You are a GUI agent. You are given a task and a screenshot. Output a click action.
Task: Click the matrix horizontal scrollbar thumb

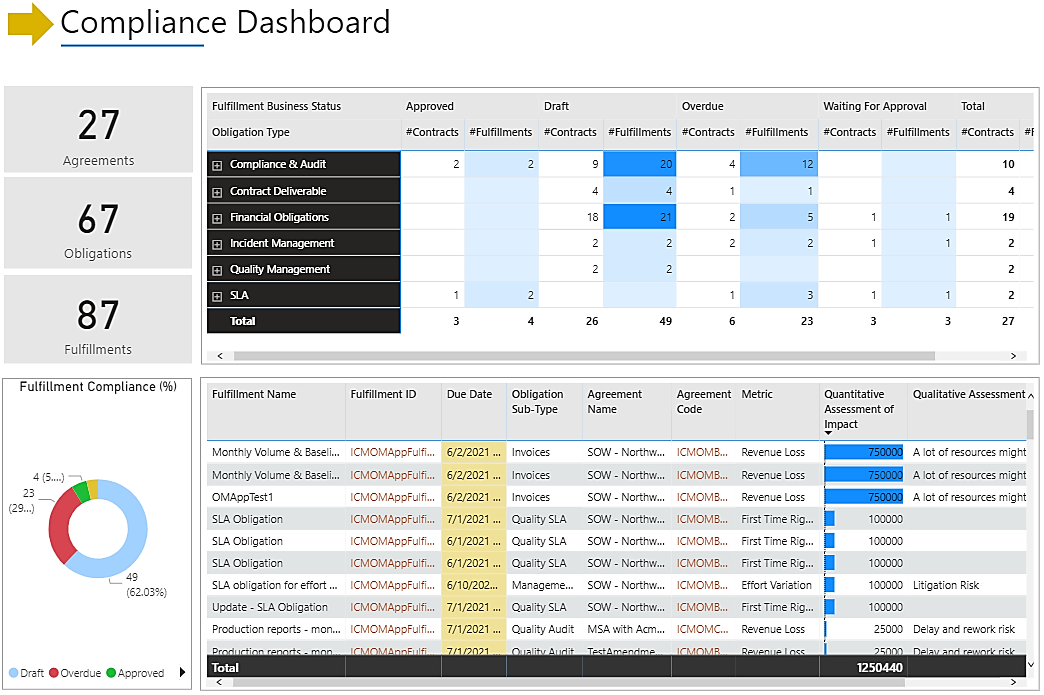pyautogui.click(x=584, y=355)
